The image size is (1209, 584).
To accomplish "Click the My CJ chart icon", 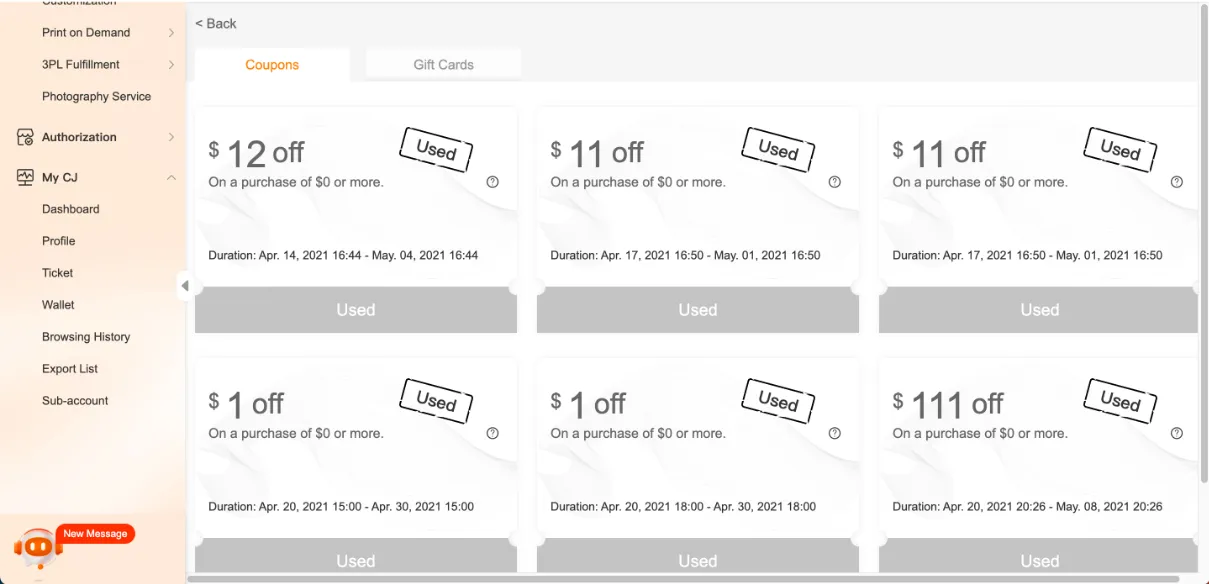I will (x=25, y=177).
